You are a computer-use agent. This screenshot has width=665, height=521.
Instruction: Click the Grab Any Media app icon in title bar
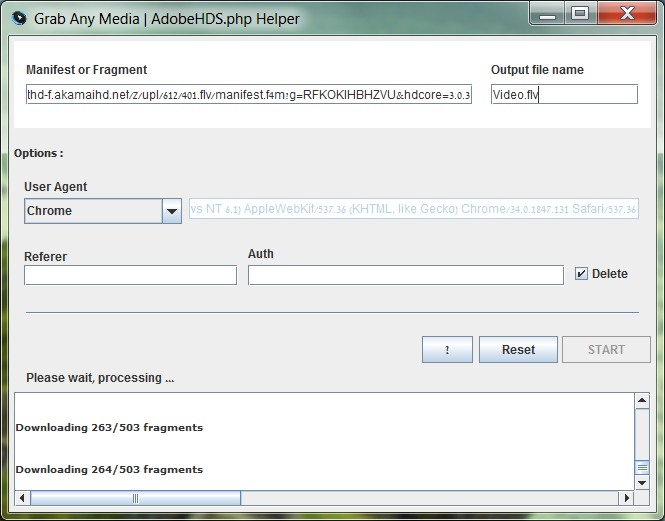pos(19,19)
